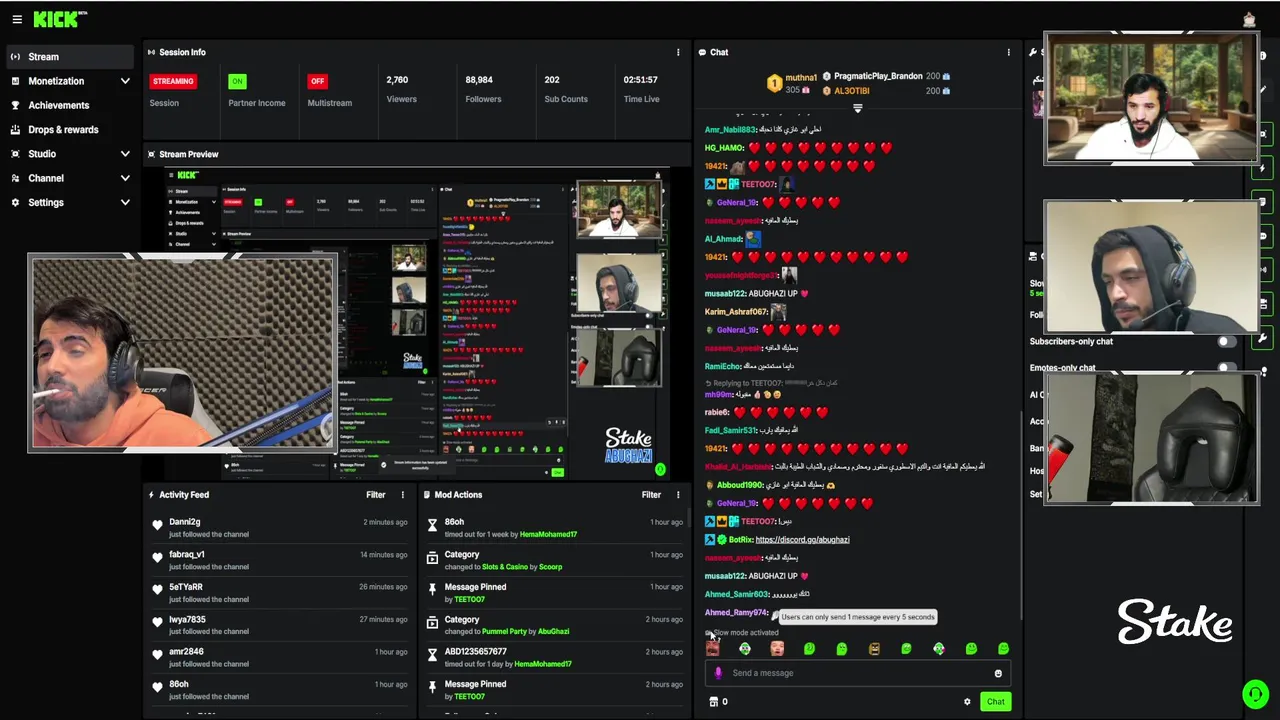Click the Stream Preview video

(x=418, y=324)
